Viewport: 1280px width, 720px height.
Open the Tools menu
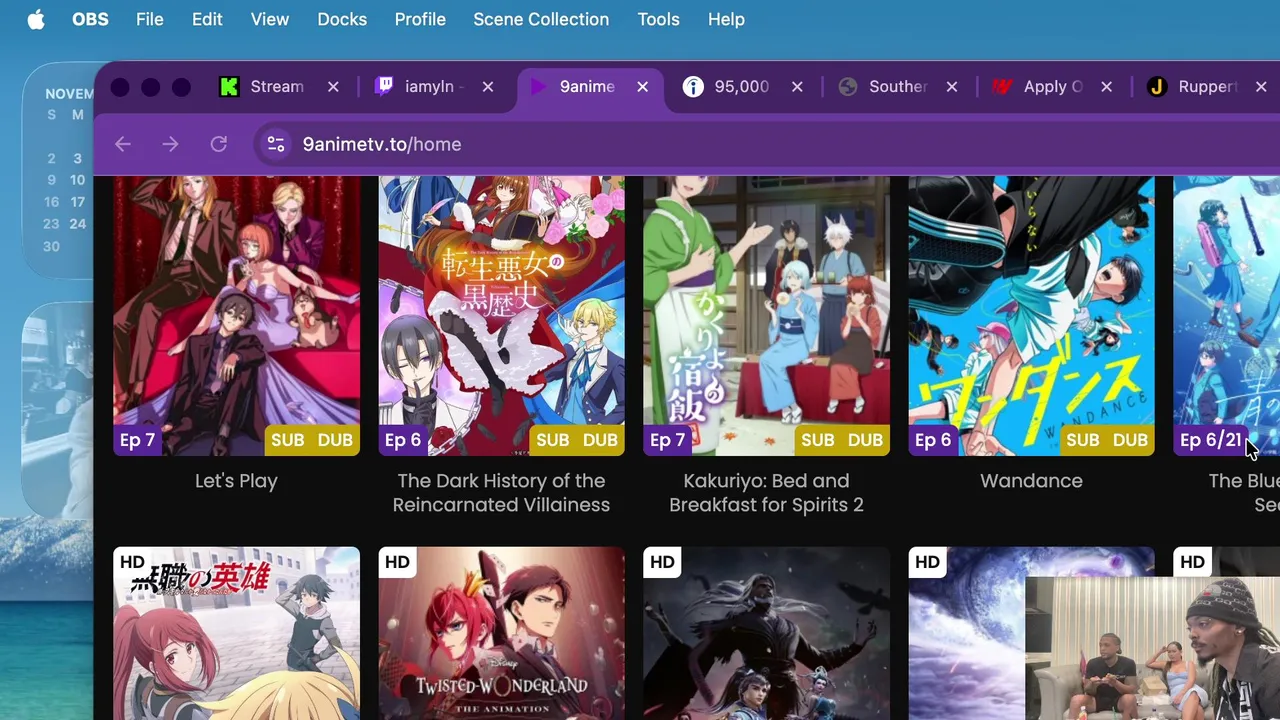tap(658, 19)
